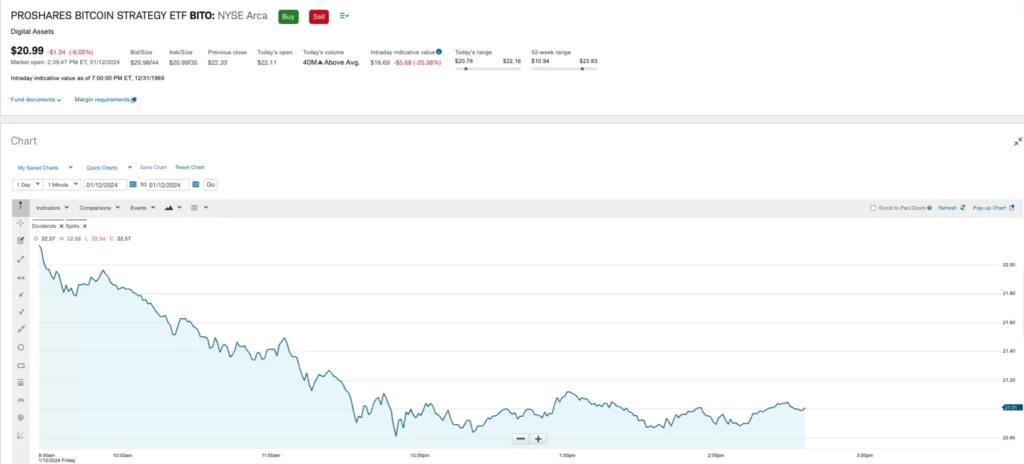Select the arc drawing tool
This screenshot has width=1024, height=464.
tap(20, 400)
